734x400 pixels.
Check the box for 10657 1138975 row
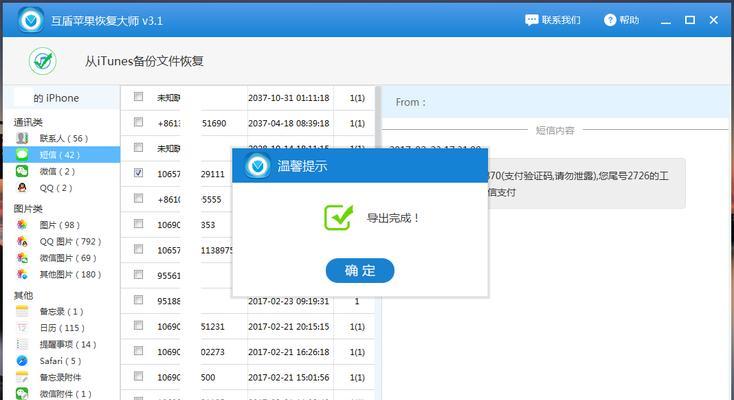(x=138, y=249)
